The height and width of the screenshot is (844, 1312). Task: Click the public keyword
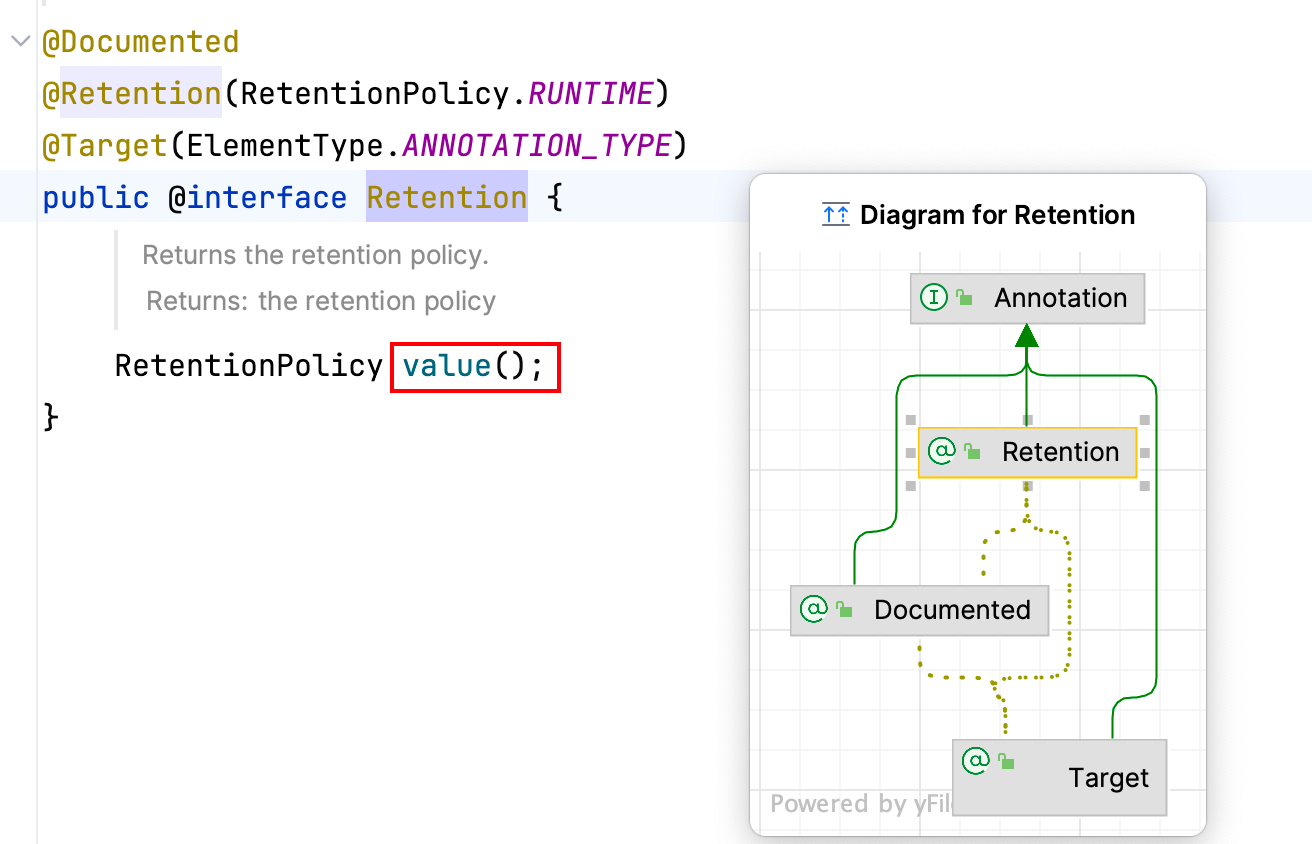[x=96, y=198]
